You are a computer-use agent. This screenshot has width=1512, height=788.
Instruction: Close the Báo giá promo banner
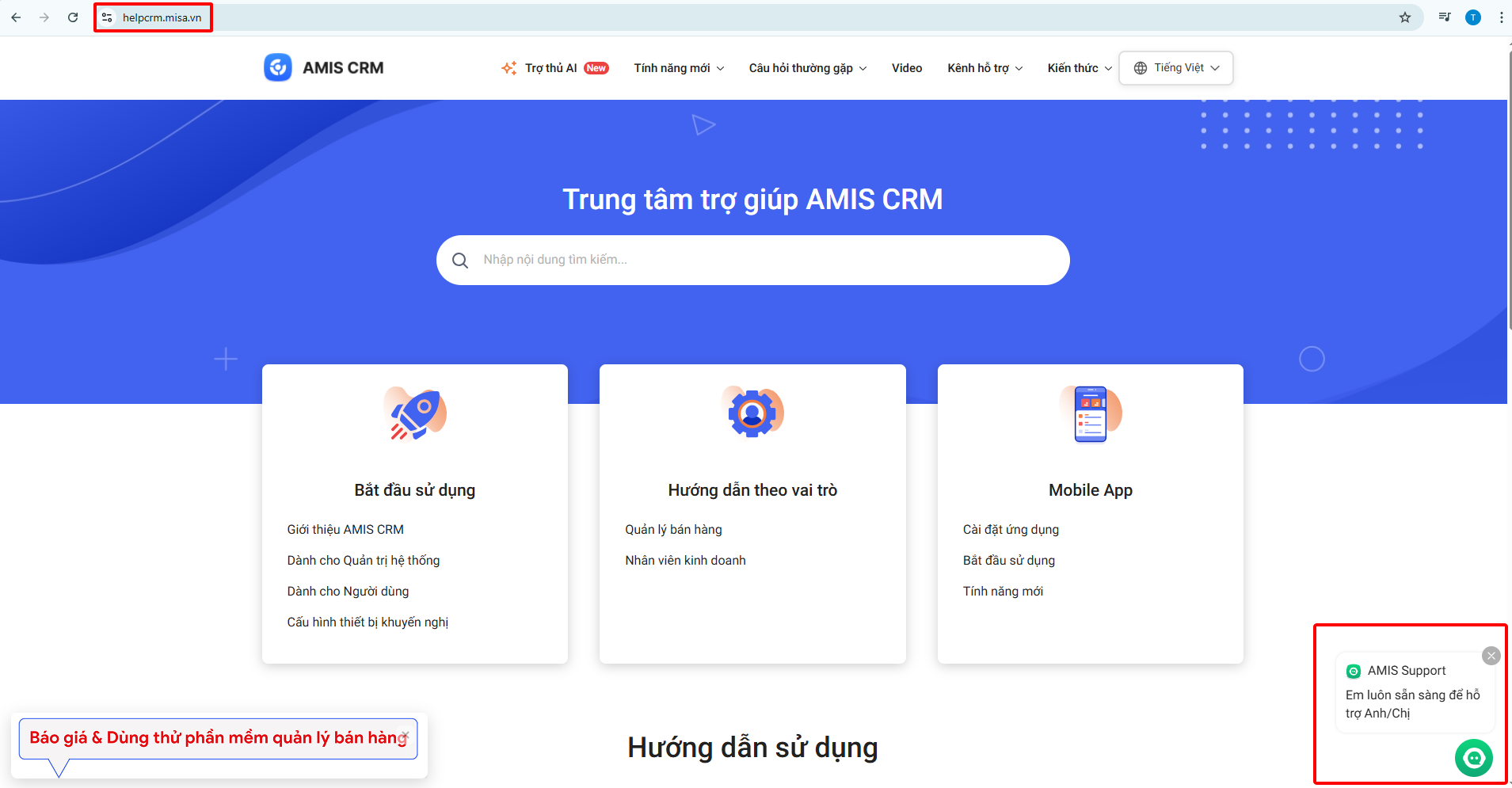pyautogui.click(x=406, y=733)
